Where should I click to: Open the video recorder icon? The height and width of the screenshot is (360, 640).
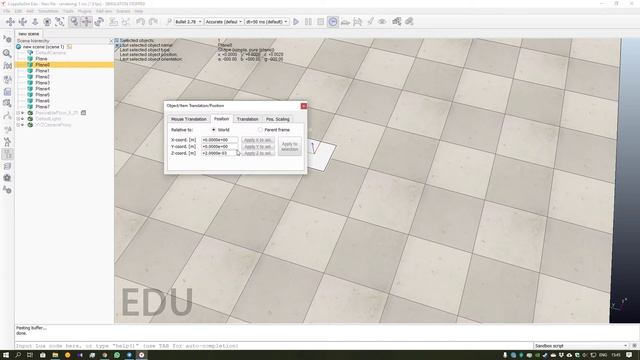coord(7,178)
